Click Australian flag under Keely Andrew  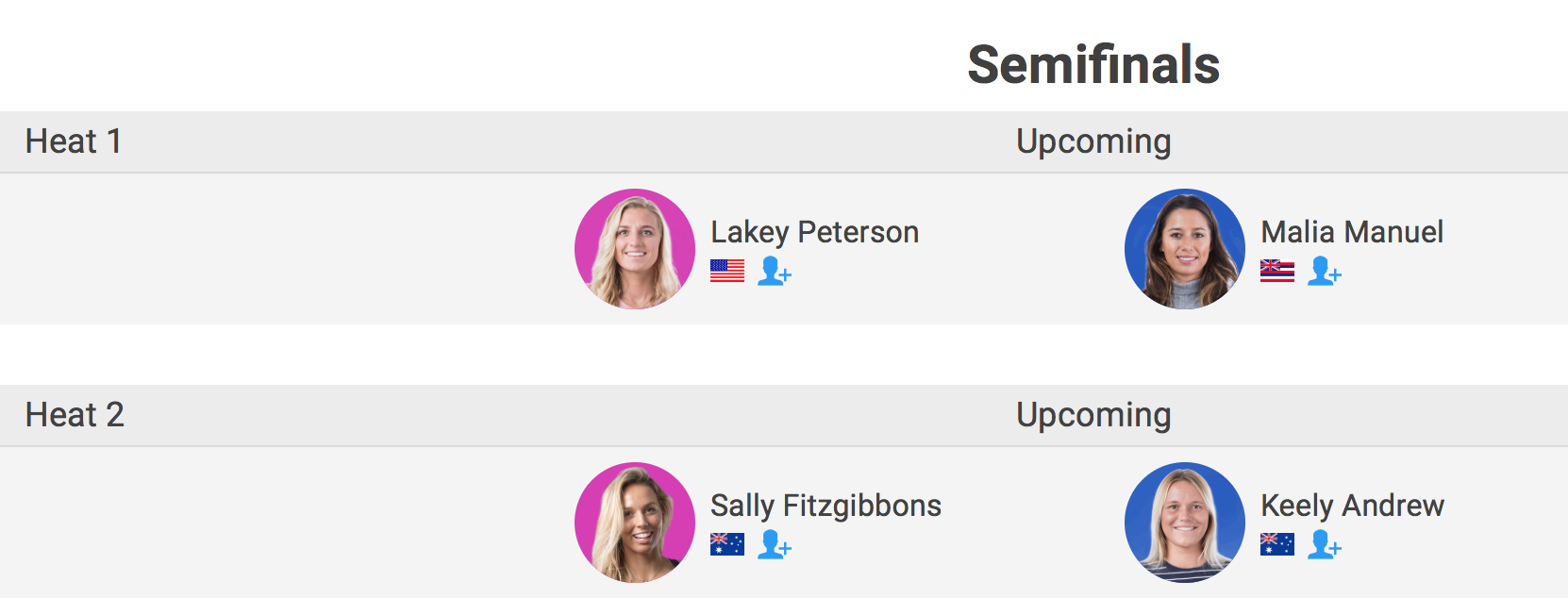[1277, 544]
